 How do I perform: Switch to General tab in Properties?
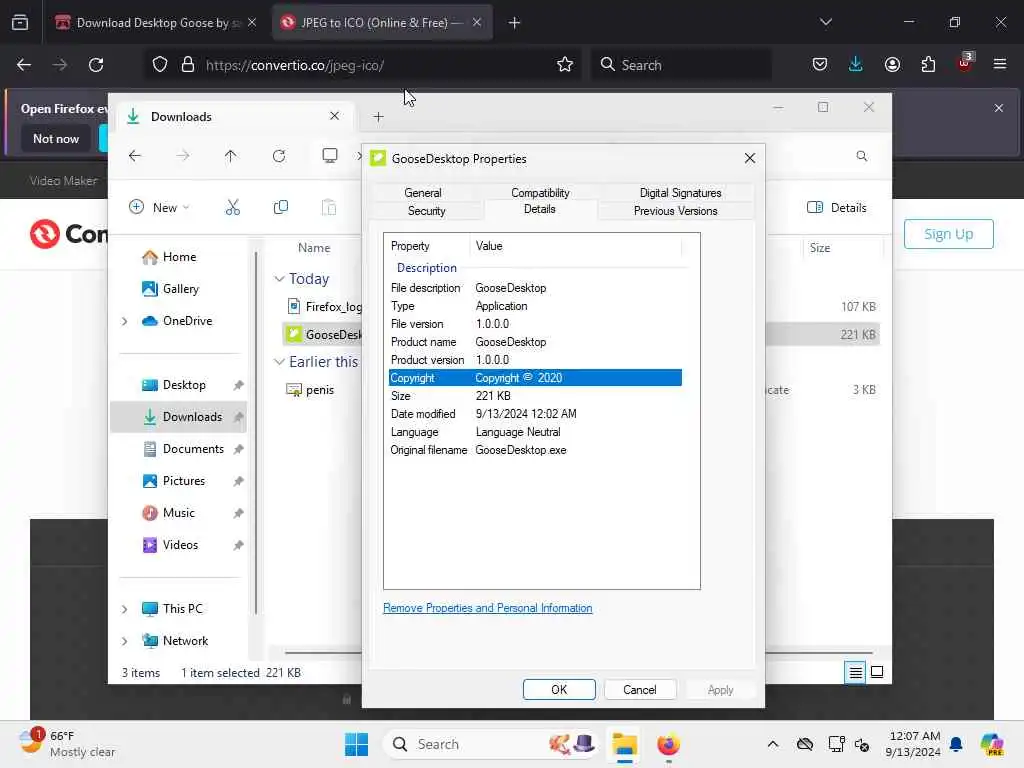click(x=423, y=193)
